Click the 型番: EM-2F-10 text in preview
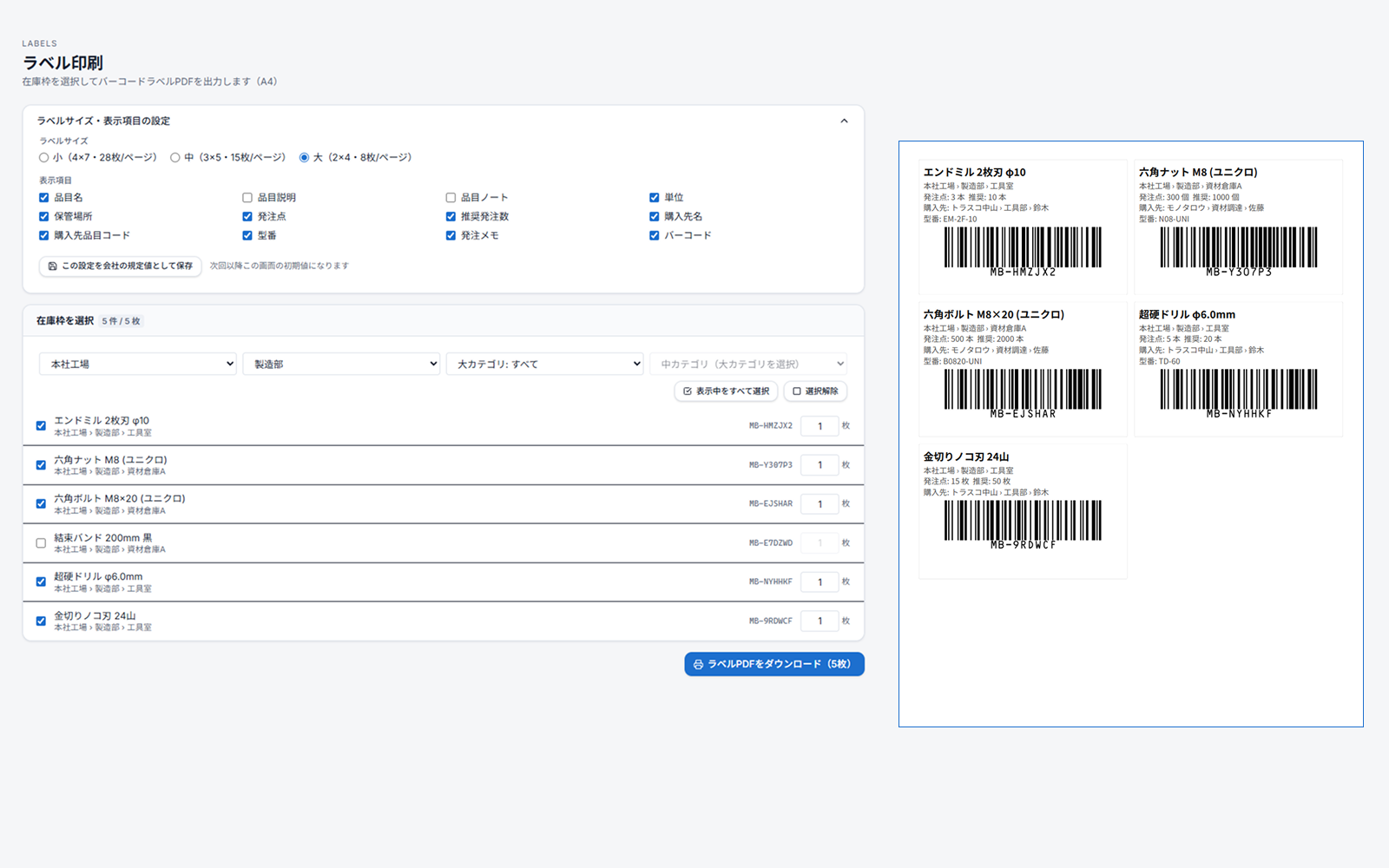 tap(951, 220)
